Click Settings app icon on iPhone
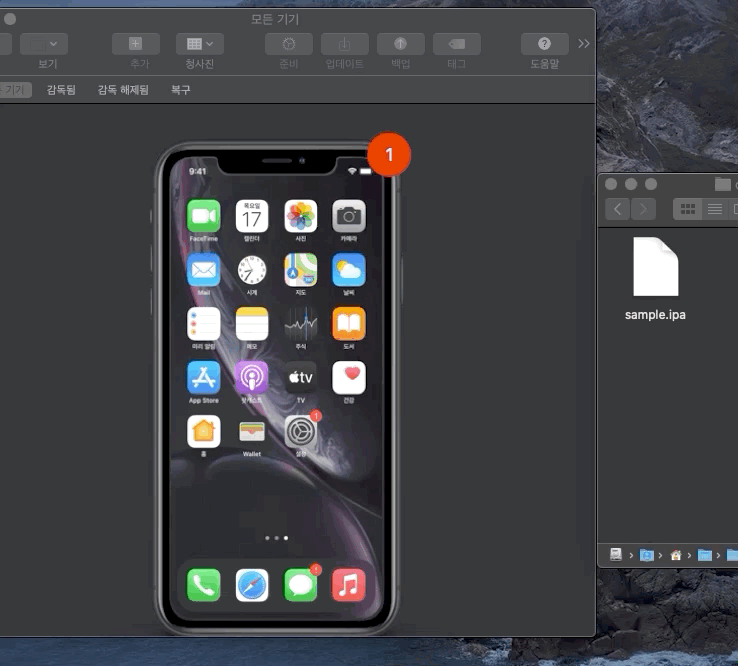The image size is (738, 666). tap(301, 432)
